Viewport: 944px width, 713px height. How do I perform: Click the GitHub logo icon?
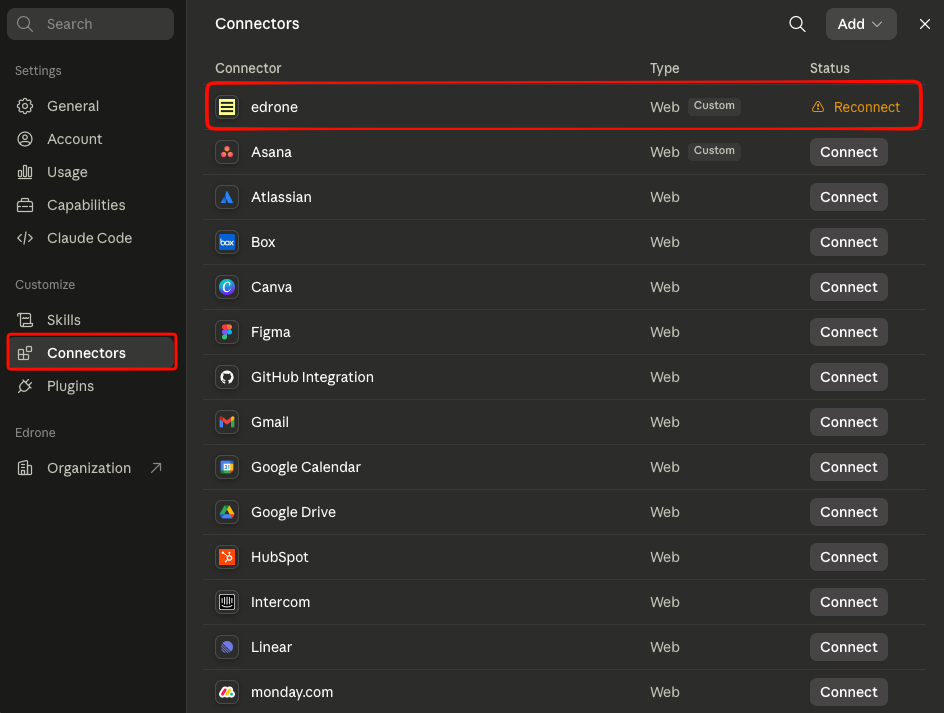(x=227, y=377)
